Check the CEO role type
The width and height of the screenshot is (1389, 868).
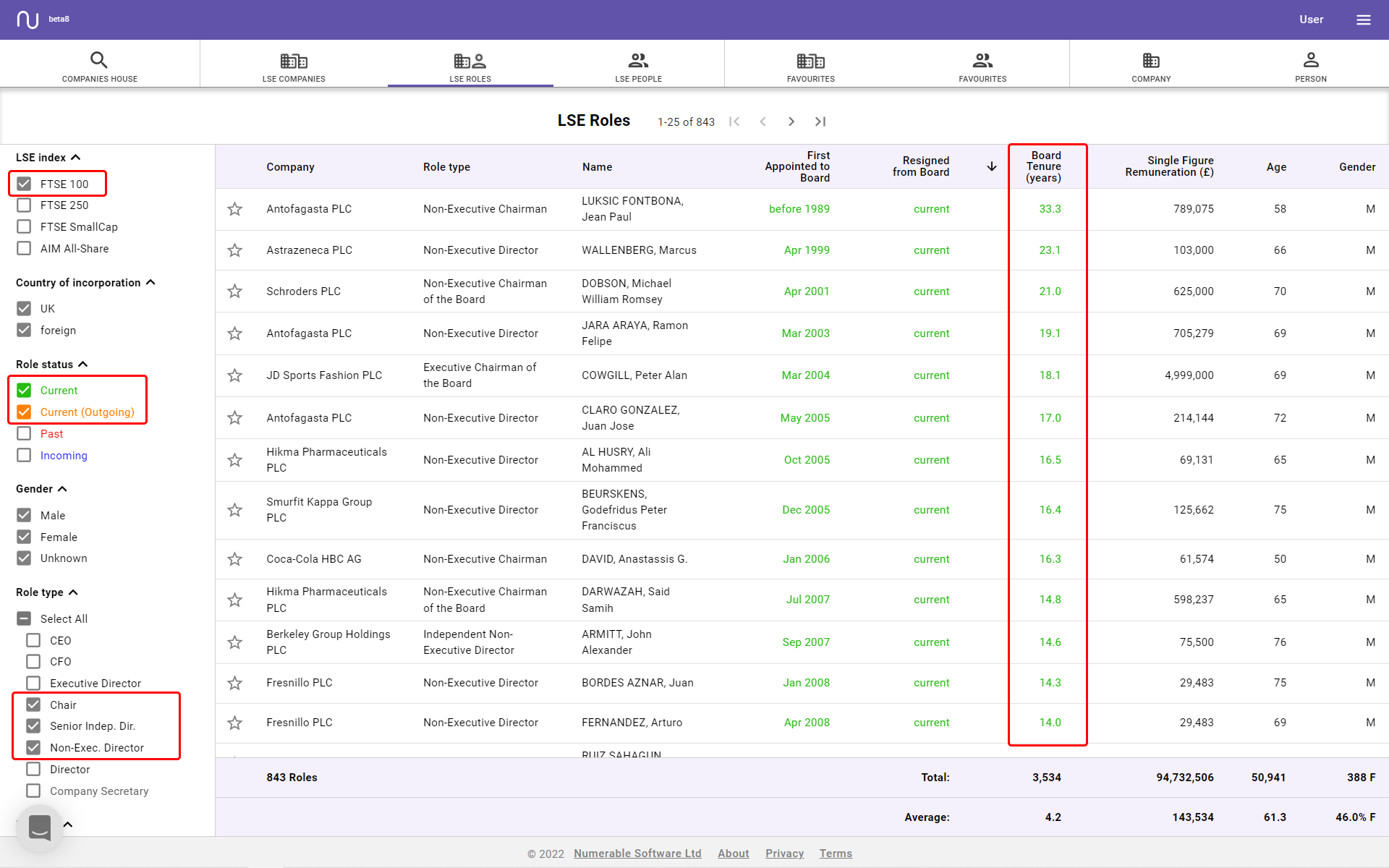click(x=33, y=641)
